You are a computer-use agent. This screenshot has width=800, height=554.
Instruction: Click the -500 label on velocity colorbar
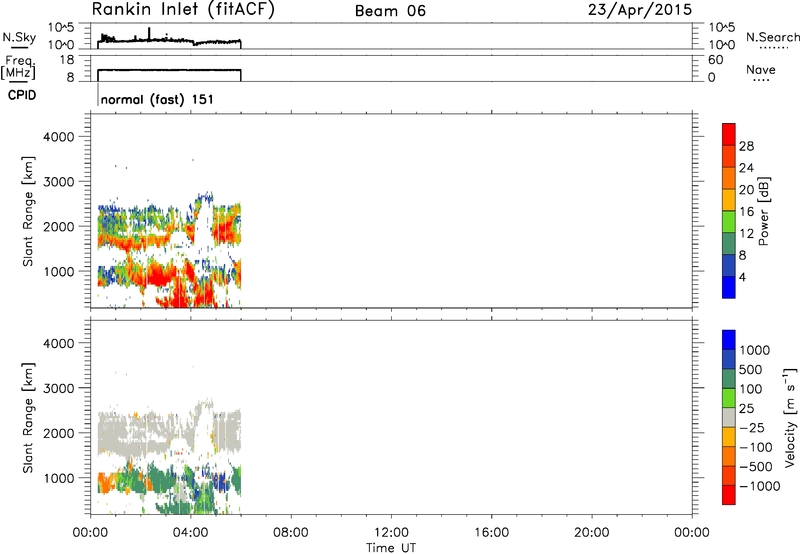click(x=755, y=466)
